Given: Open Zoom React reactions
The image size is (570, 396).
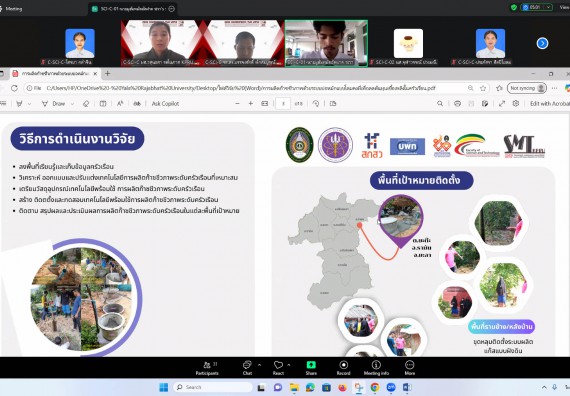Looking at the screenshot, I should point(278,368).
